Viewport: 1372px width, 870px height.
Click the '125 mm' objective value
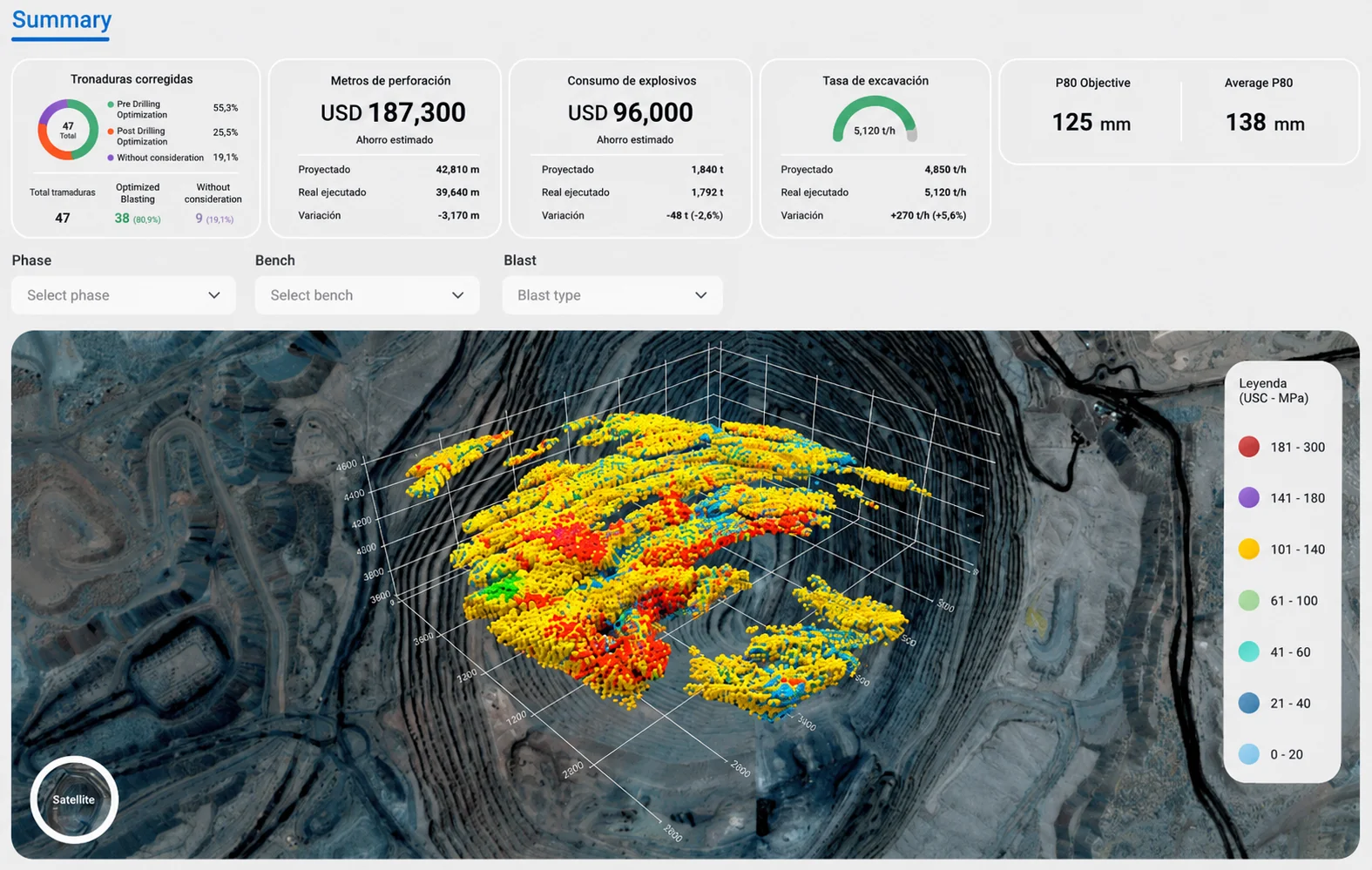(x=1092, y=123)
